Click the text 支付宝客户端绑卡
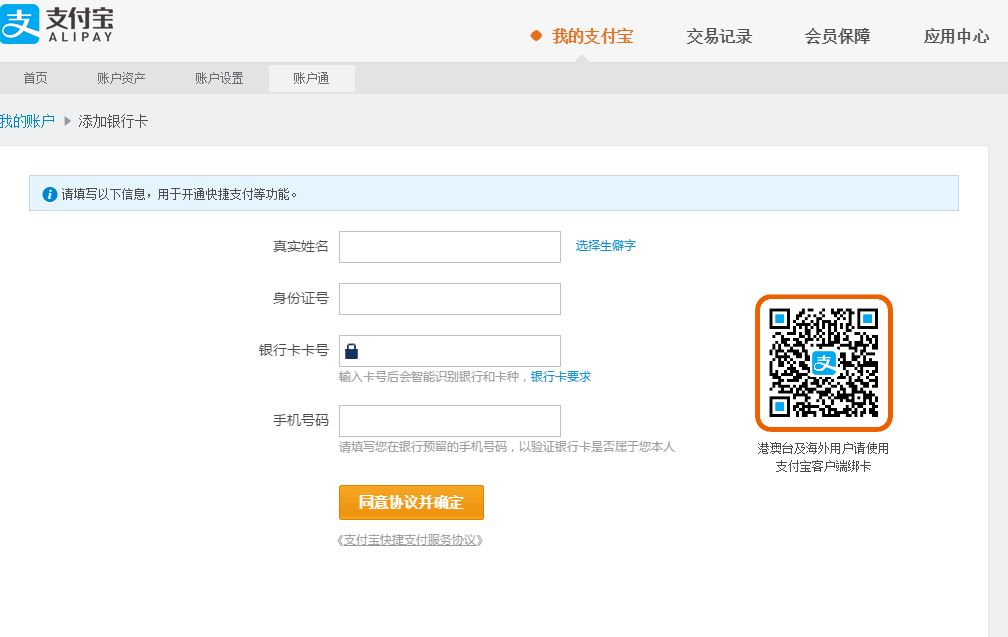This screenshot has width=1008, height=637. 823,466
